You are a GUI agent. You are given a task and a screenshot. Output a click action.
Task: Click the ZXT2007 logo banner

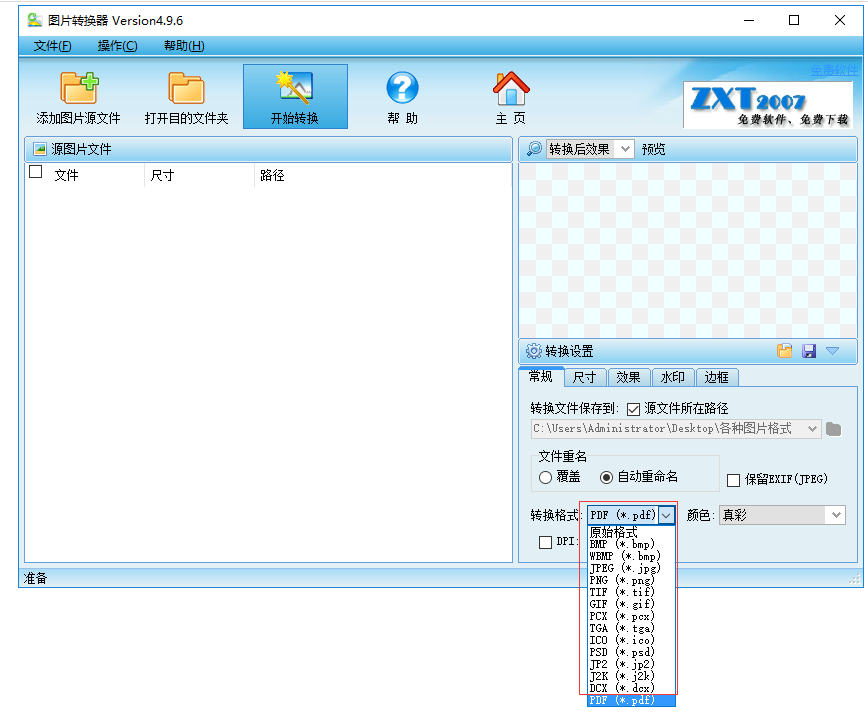pyautogui.click(x=768, y=105)
